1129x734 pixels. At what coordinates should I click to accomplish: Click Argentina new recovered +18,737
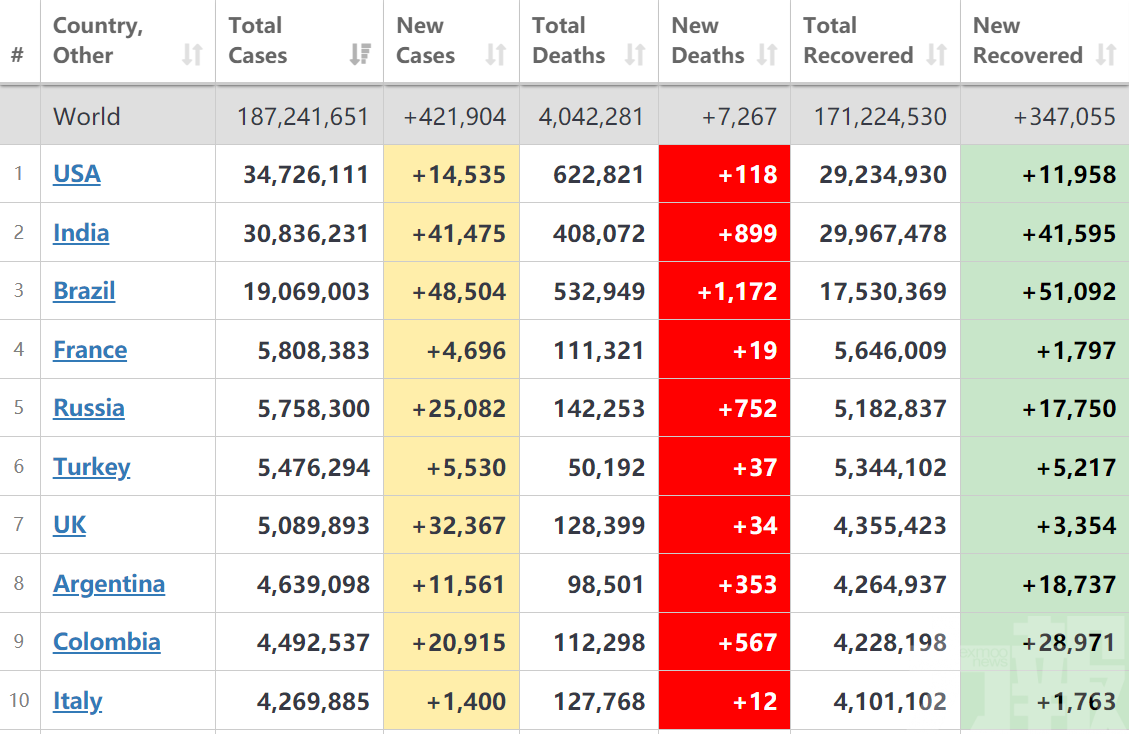[1069, 585]
